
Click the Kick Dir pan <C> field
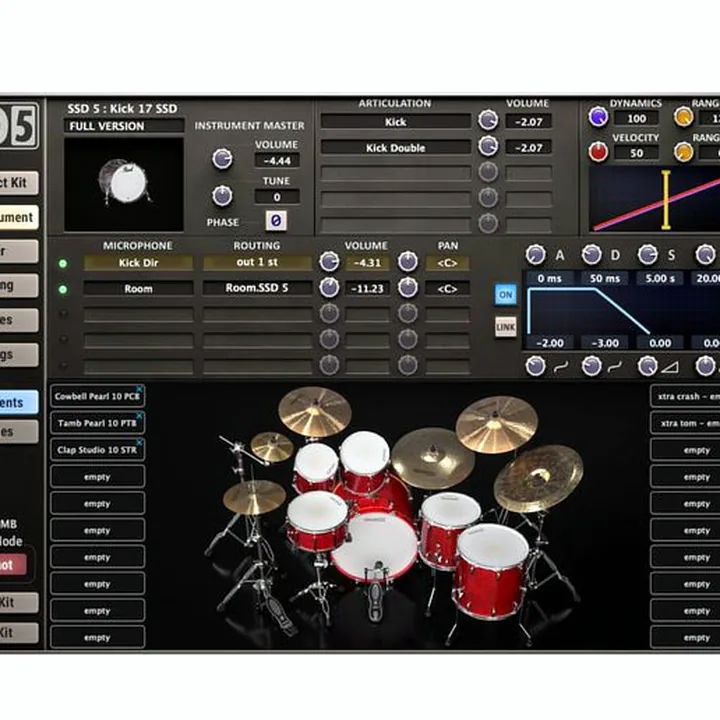click(448, 263)
